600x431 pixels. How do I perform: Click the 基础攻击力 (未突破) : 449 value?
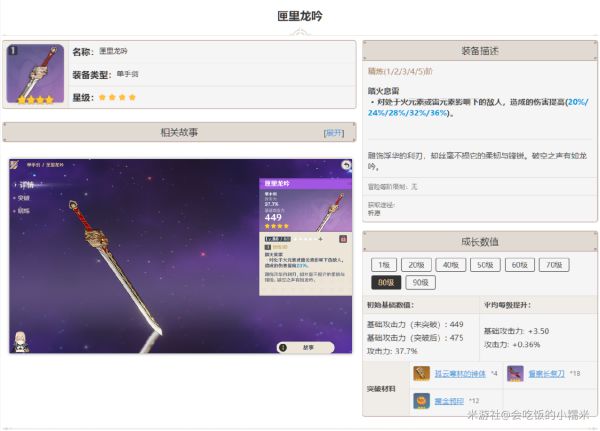tap(415, 325)
